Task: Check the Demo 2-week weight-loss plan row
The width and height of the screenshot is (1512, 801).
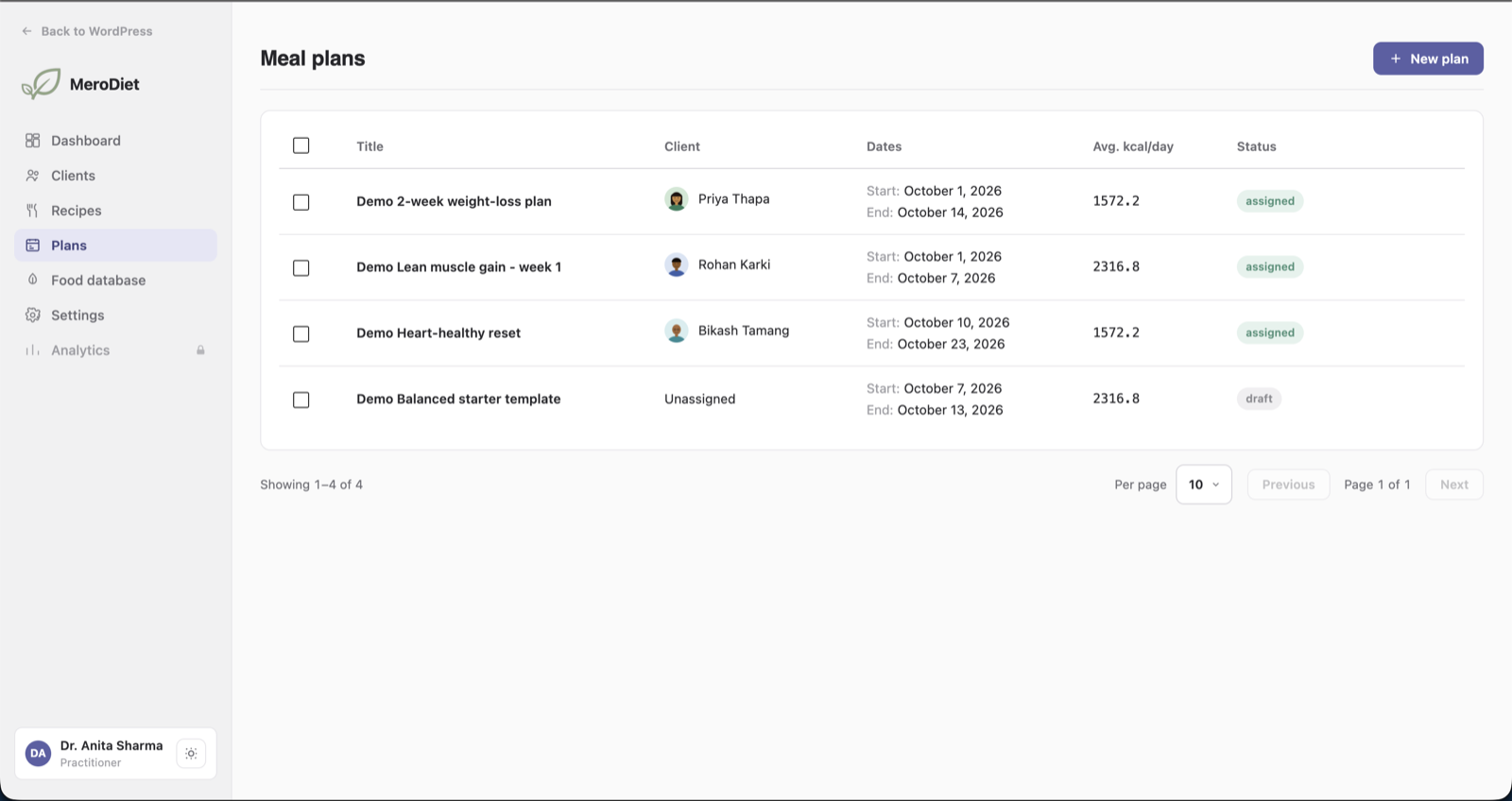Action: [301, 202]
